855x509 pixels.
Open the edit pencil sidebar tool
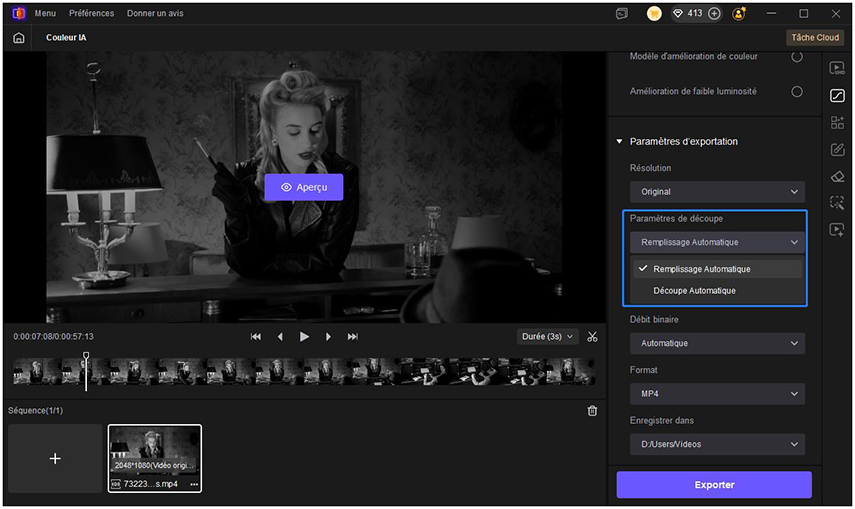tap(837, 149)
